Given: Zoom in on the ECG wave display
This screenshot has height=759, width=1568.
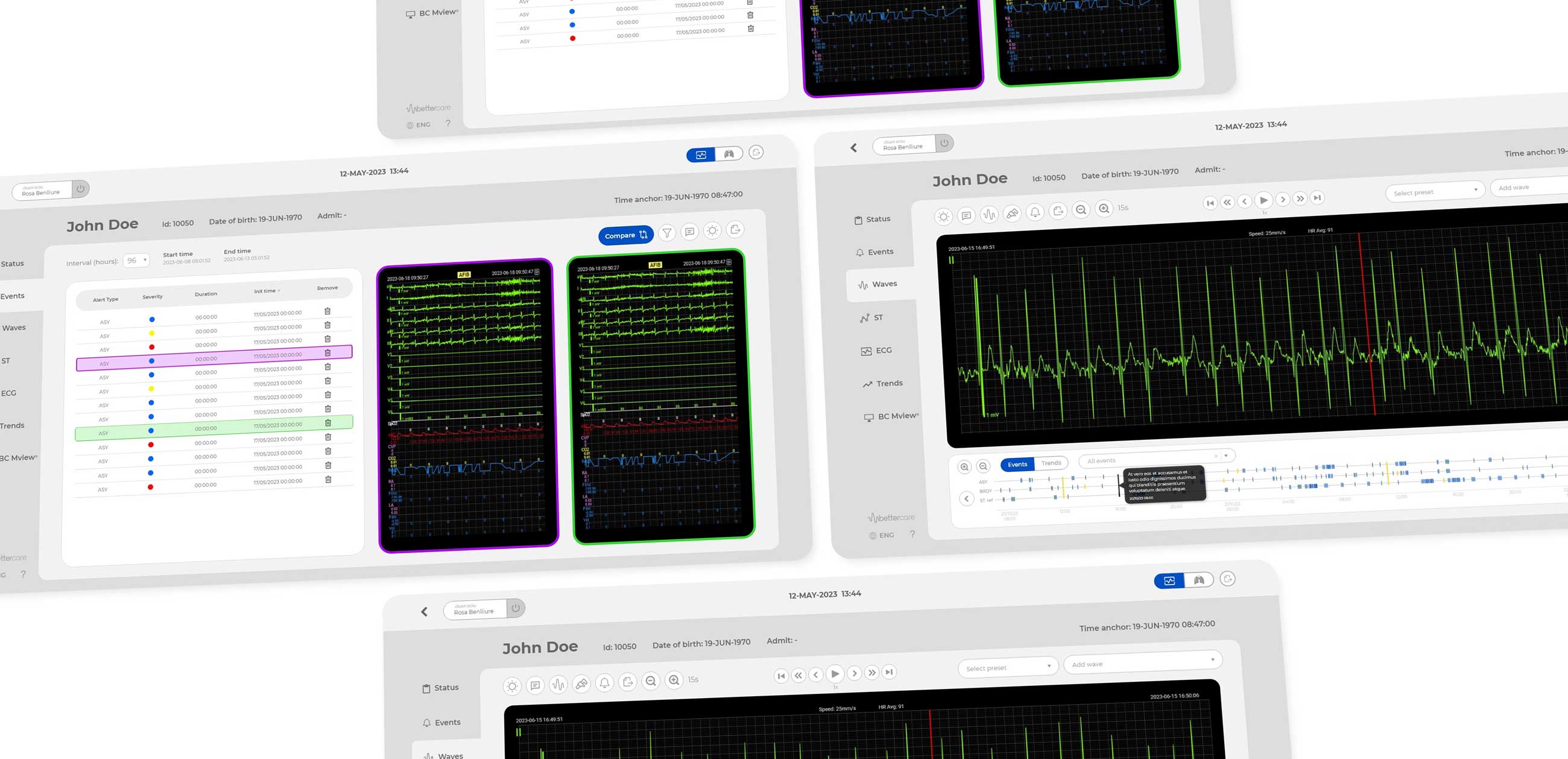Looking at the screenshot, I should tap(1104, 208).
